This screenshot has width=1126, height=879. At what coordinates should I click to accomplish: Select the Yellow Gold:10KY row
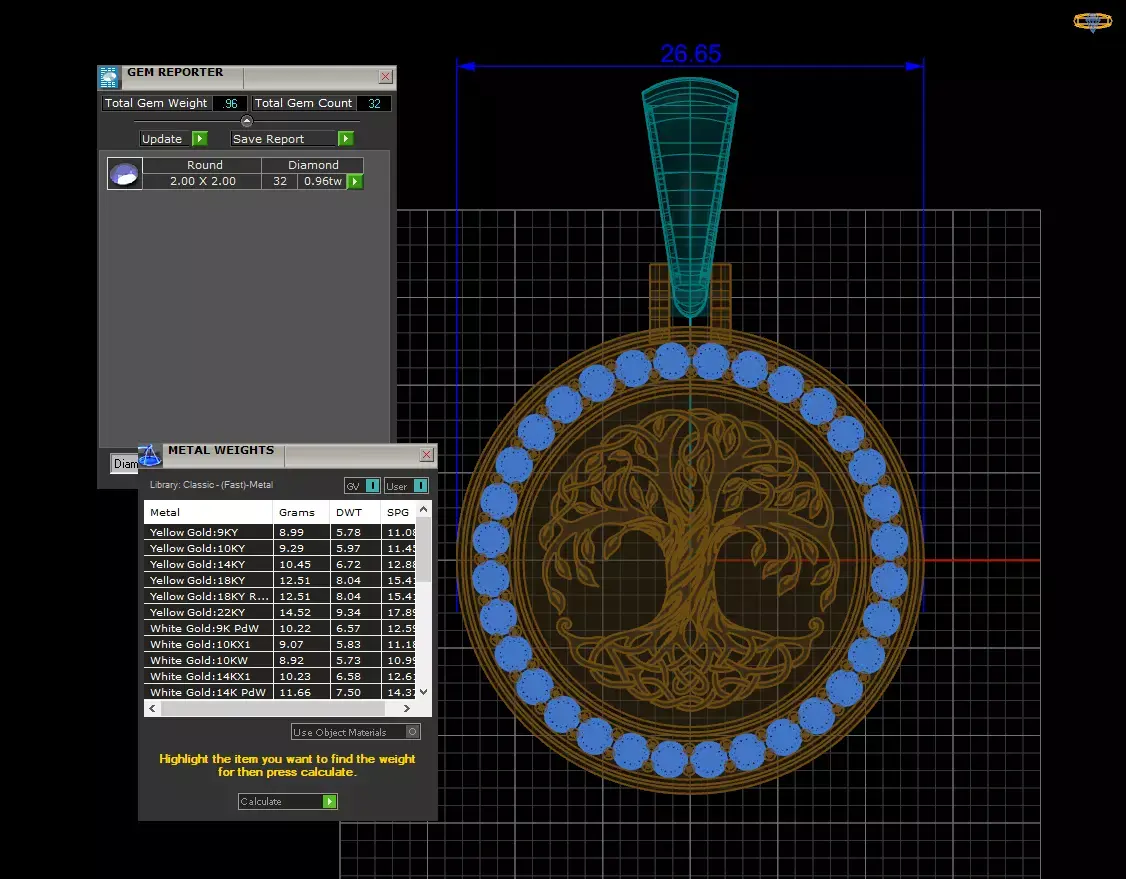pyautogui.click(x=280, y=548)
